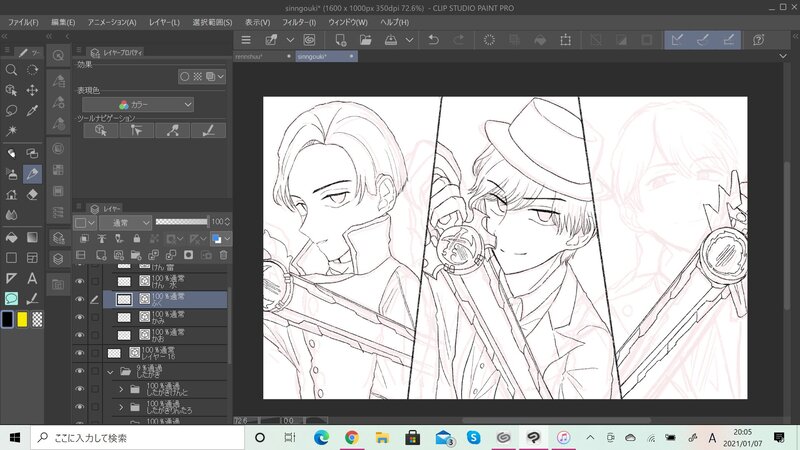The height and width of the screenshot is (450, 800).
Task: Toggle snap to ruler in command bar
Action: click(677, 40)
